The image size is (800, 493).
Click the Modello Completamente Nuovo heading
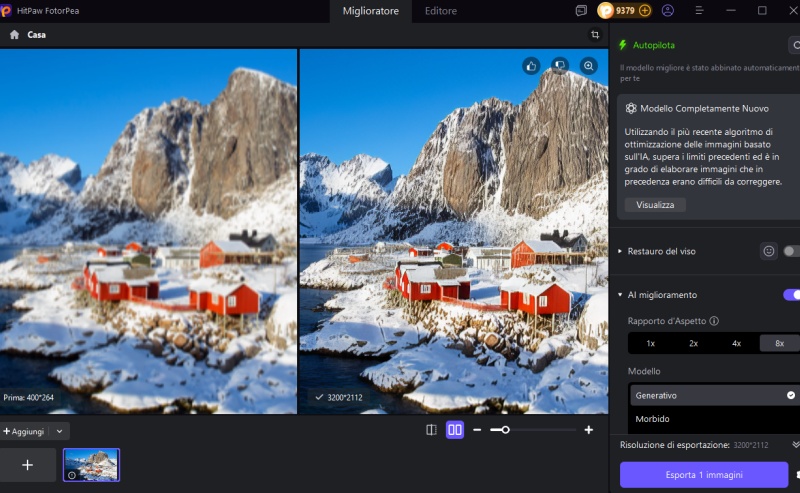[x=704, y=108]
